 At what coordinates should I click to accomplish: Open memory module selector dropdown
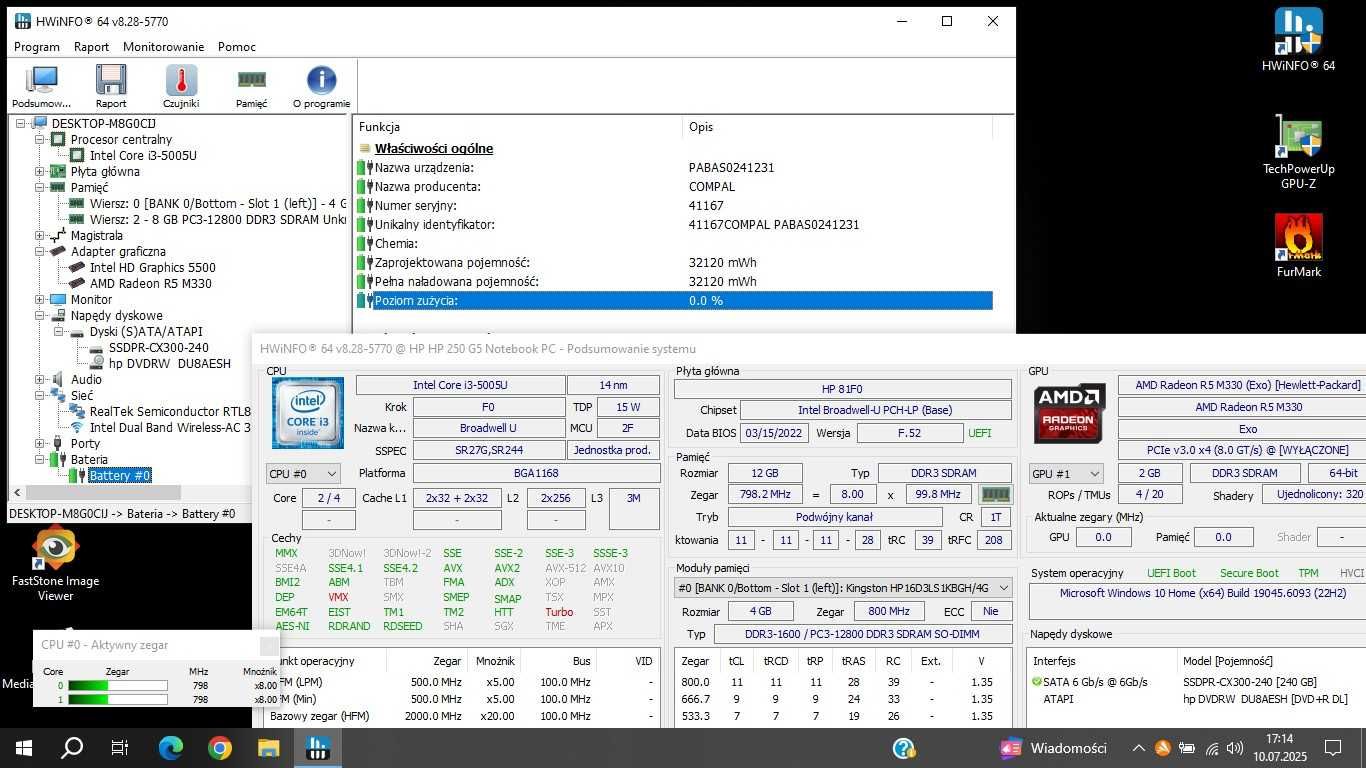[x=843, y=588]
